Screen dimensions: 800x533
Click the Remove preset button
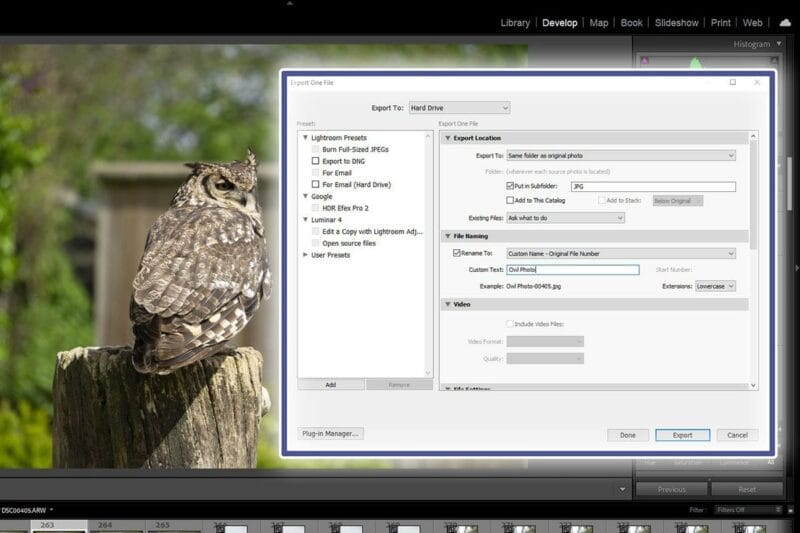(399, 385)
